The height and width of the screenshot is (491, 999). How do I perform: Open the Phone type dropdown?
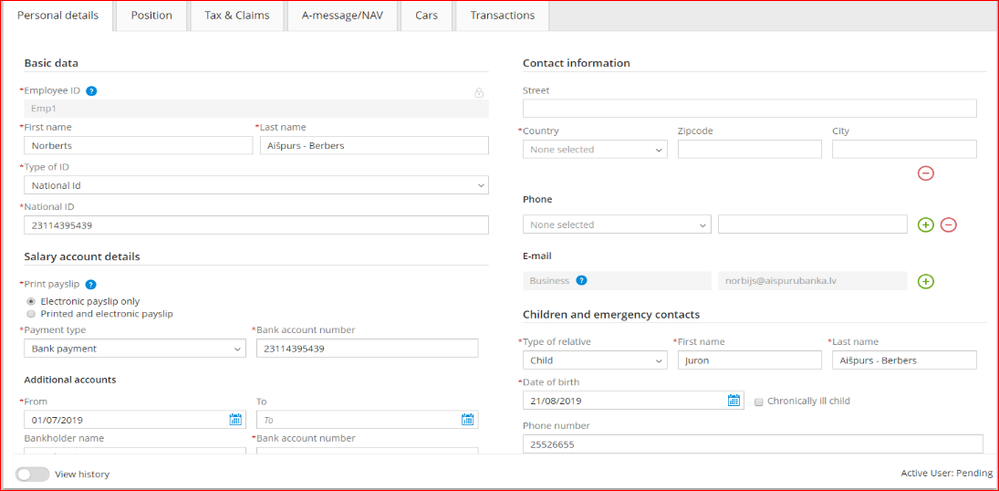pyautogui.click(x=617, y=225)
